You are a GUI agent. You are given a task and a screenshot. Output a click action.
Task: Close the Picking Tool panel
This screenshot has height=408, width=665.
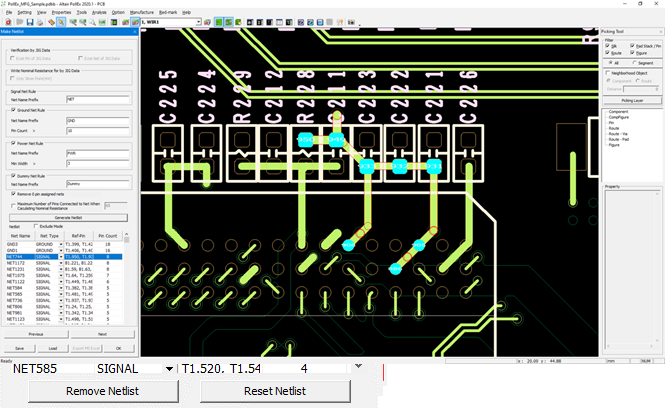(x=658, y=31)
